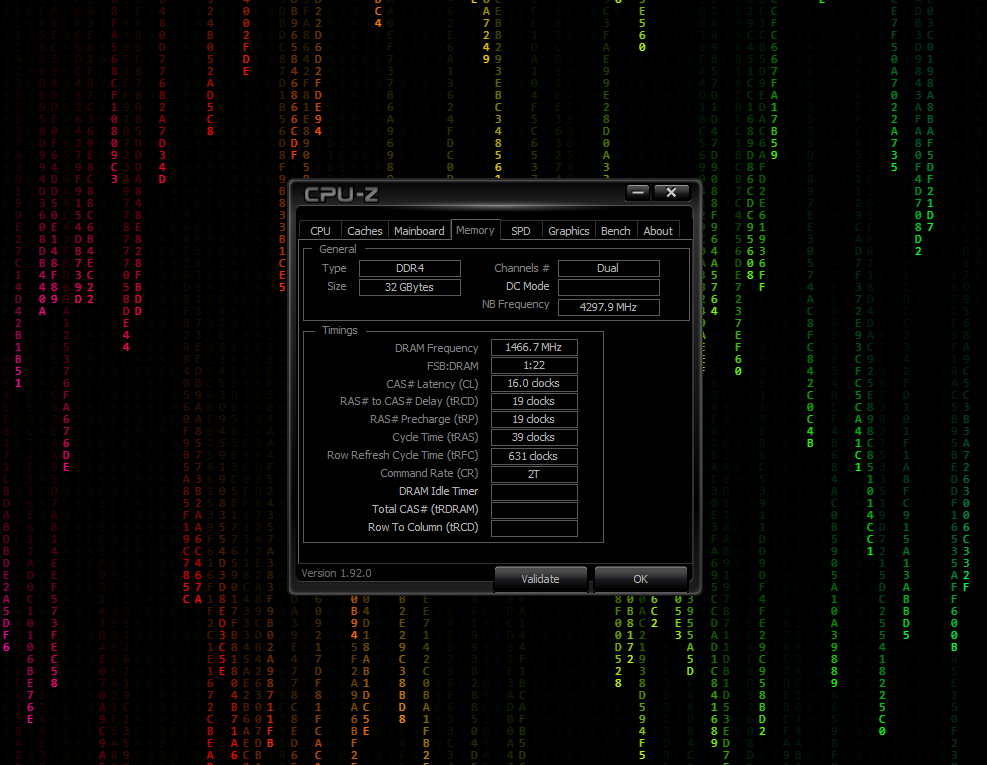Switch to the CPU tab
The image size is (987, 765).
coord(320,231)
